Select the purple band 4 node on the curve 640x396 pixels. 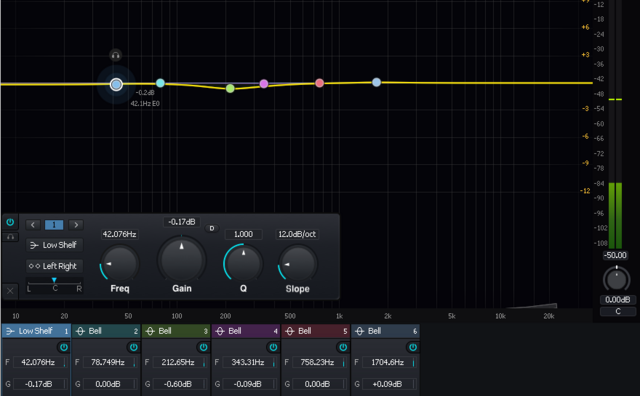264,84
